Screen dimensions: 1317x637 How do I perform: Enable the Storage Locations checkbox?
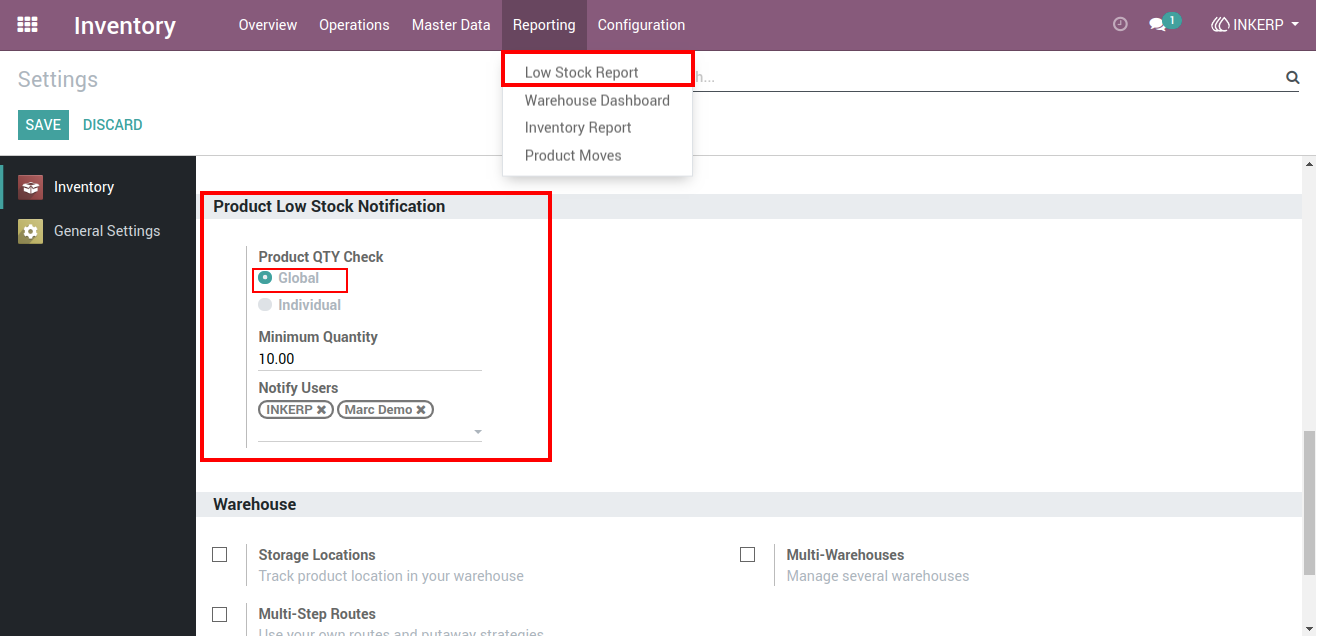click(x=220, y=555)
